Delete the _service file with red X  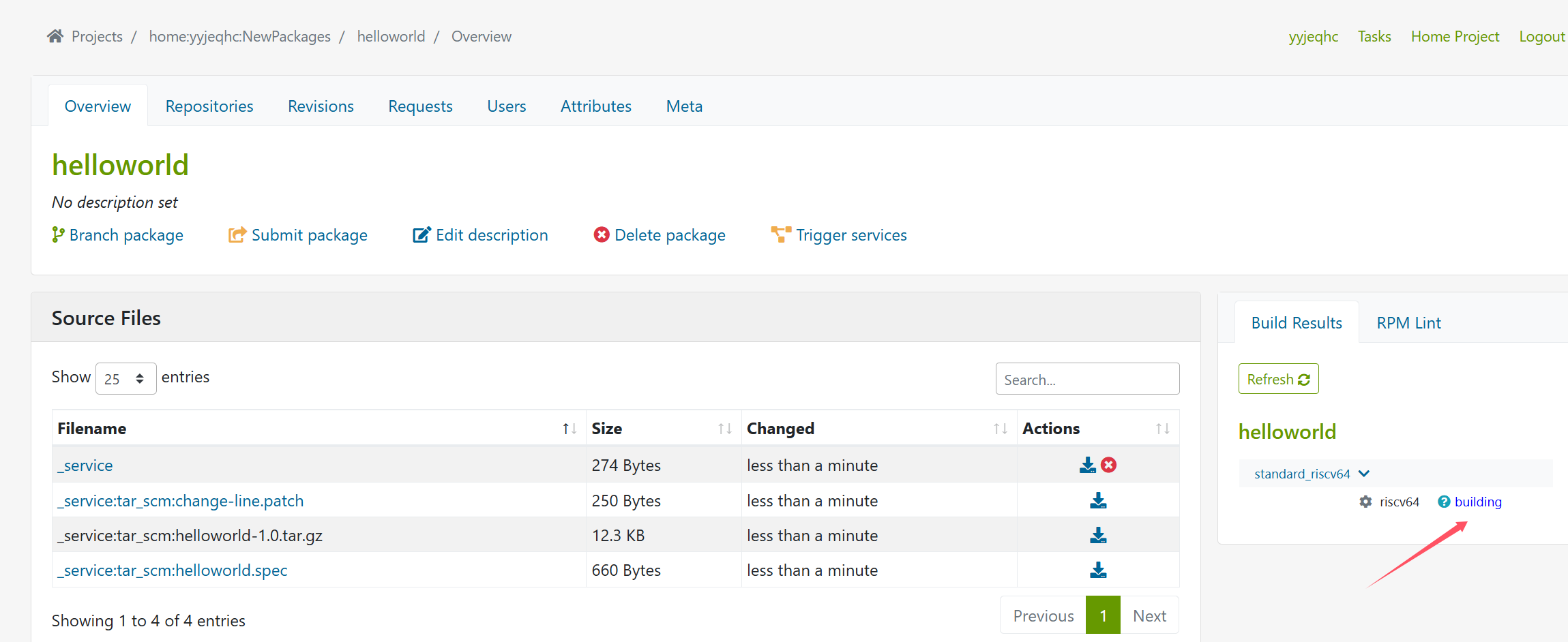pyautogui.click(x=1109, y=465)
